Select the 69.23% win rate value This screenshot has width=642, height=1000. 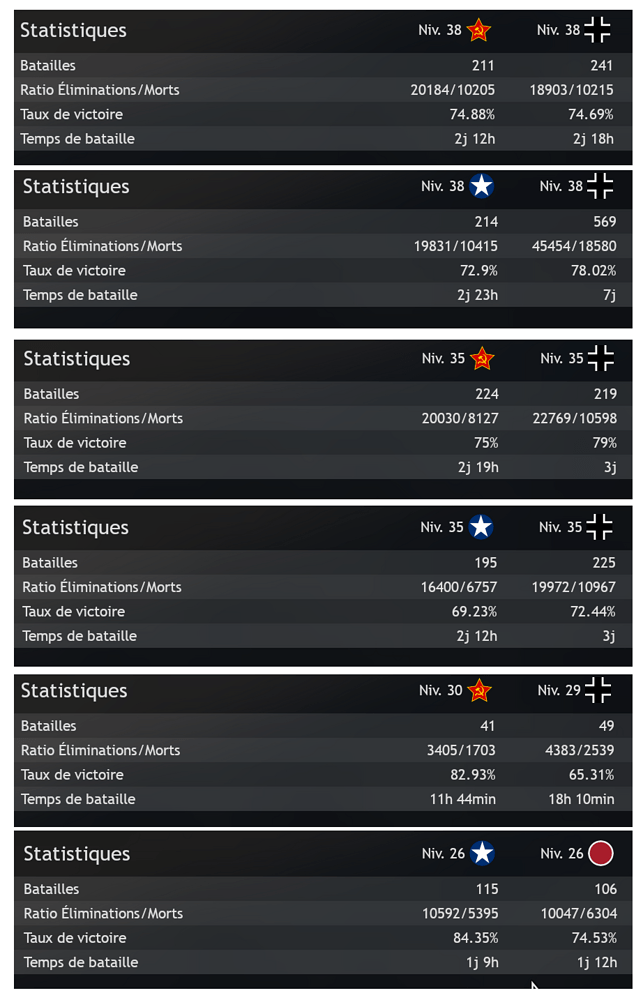point(474,612)
